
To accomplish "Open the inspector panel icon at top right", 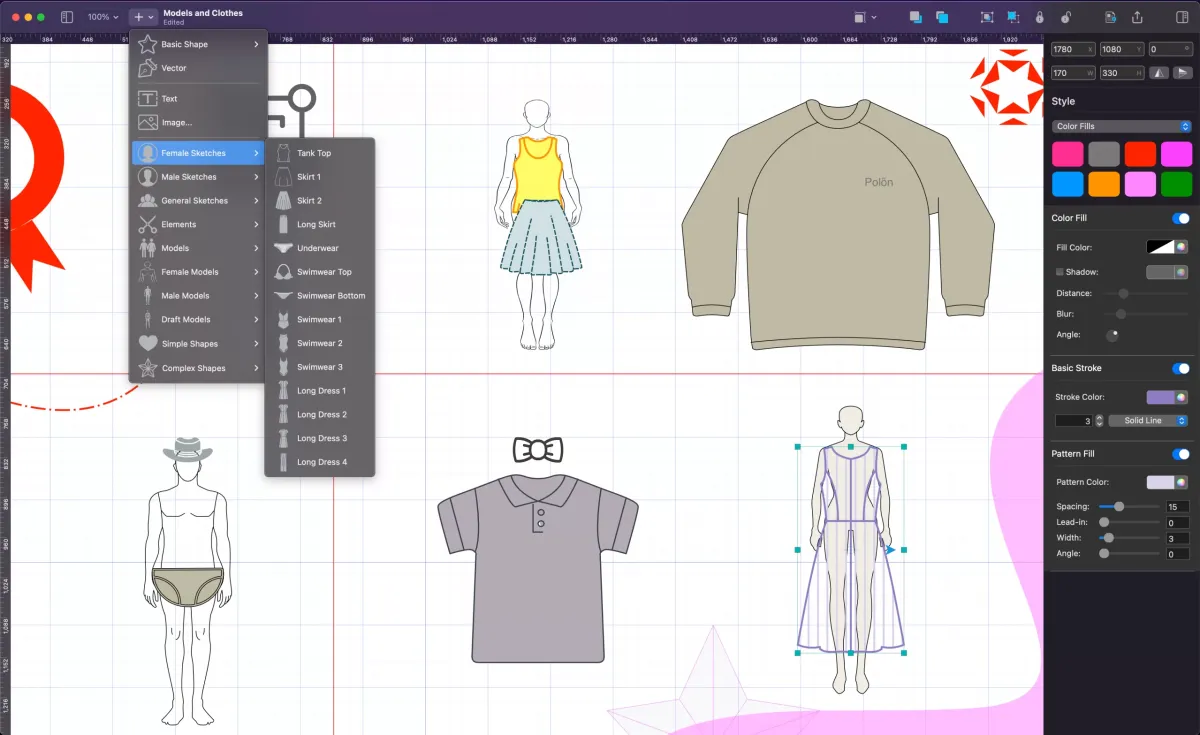I will point(1183,17).
